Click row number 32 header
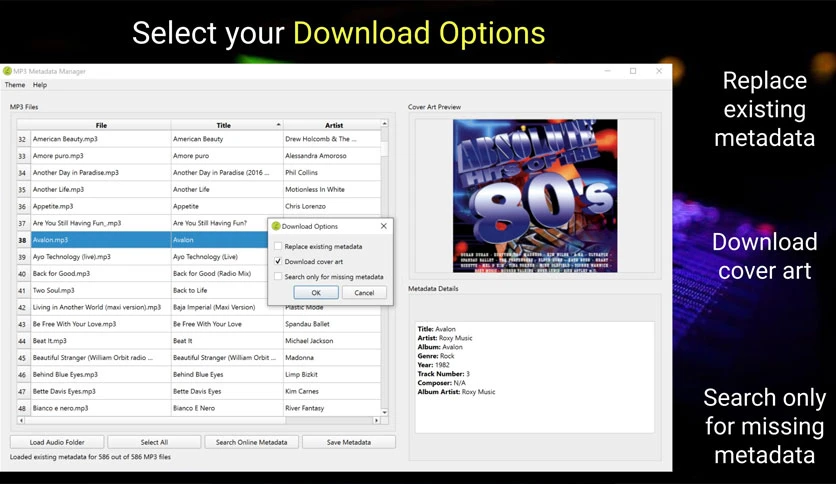 [x=22, y=139]
